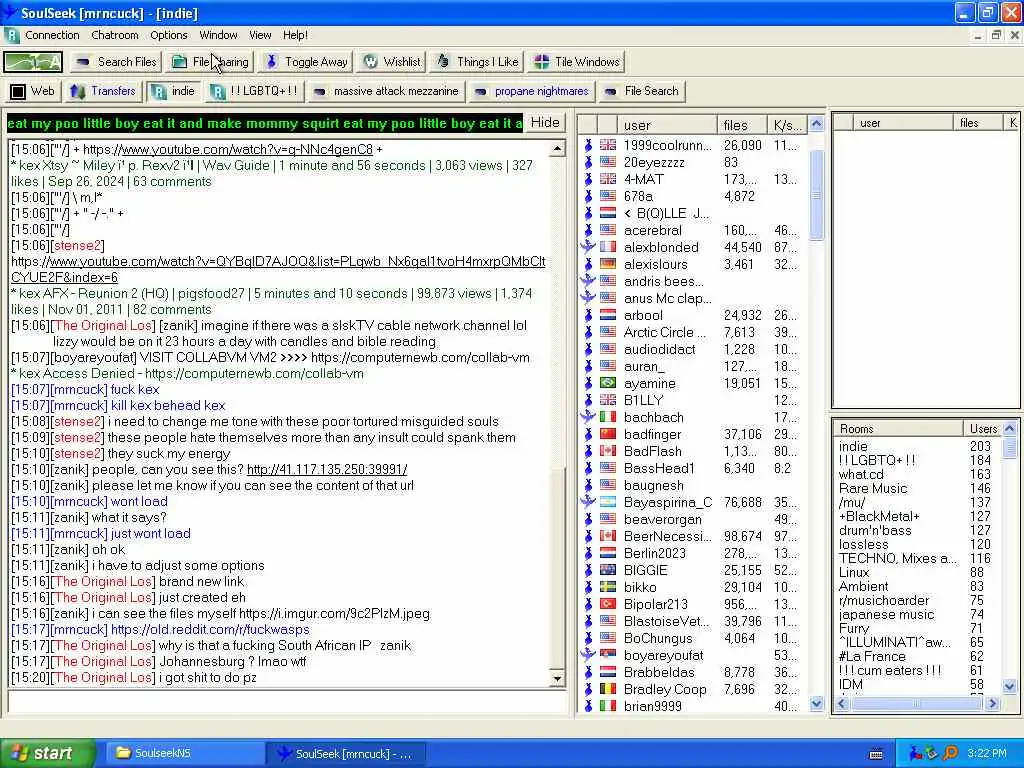Click the chat message input field
This screenshot has height=768, width=1024.
coord(287,701)
